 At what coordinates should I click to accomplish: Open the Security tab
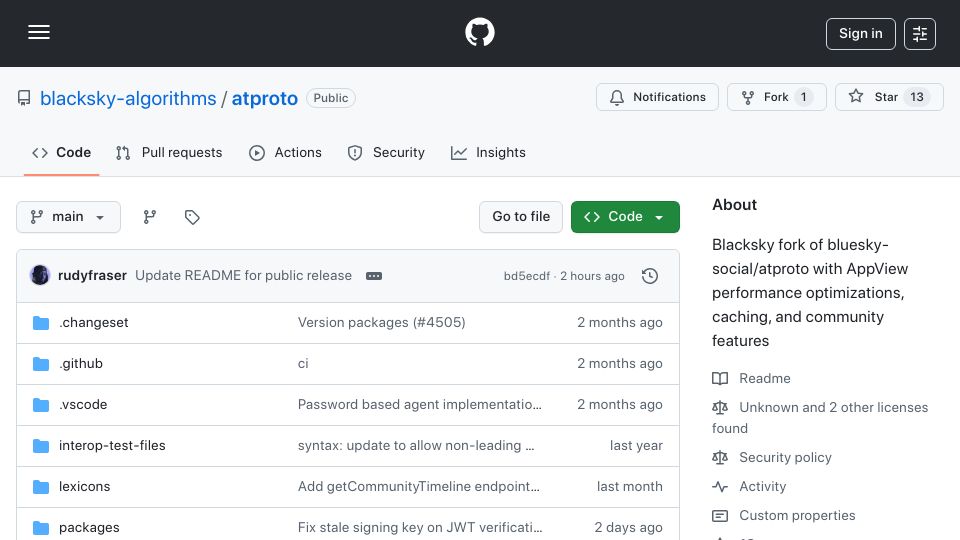point(386,152)
